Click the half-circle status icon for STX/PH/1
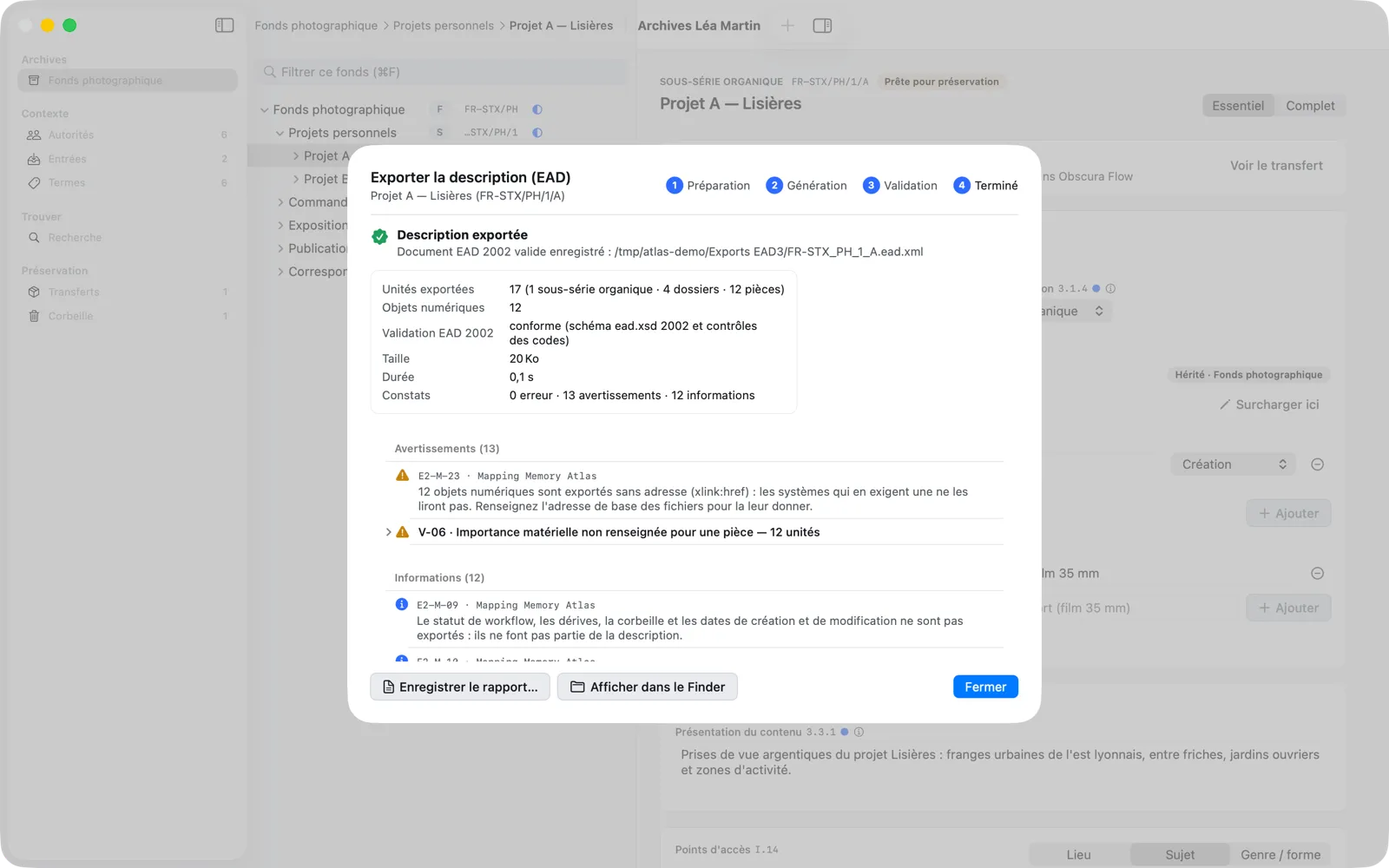1389x868 pixels. coord(537,133)
